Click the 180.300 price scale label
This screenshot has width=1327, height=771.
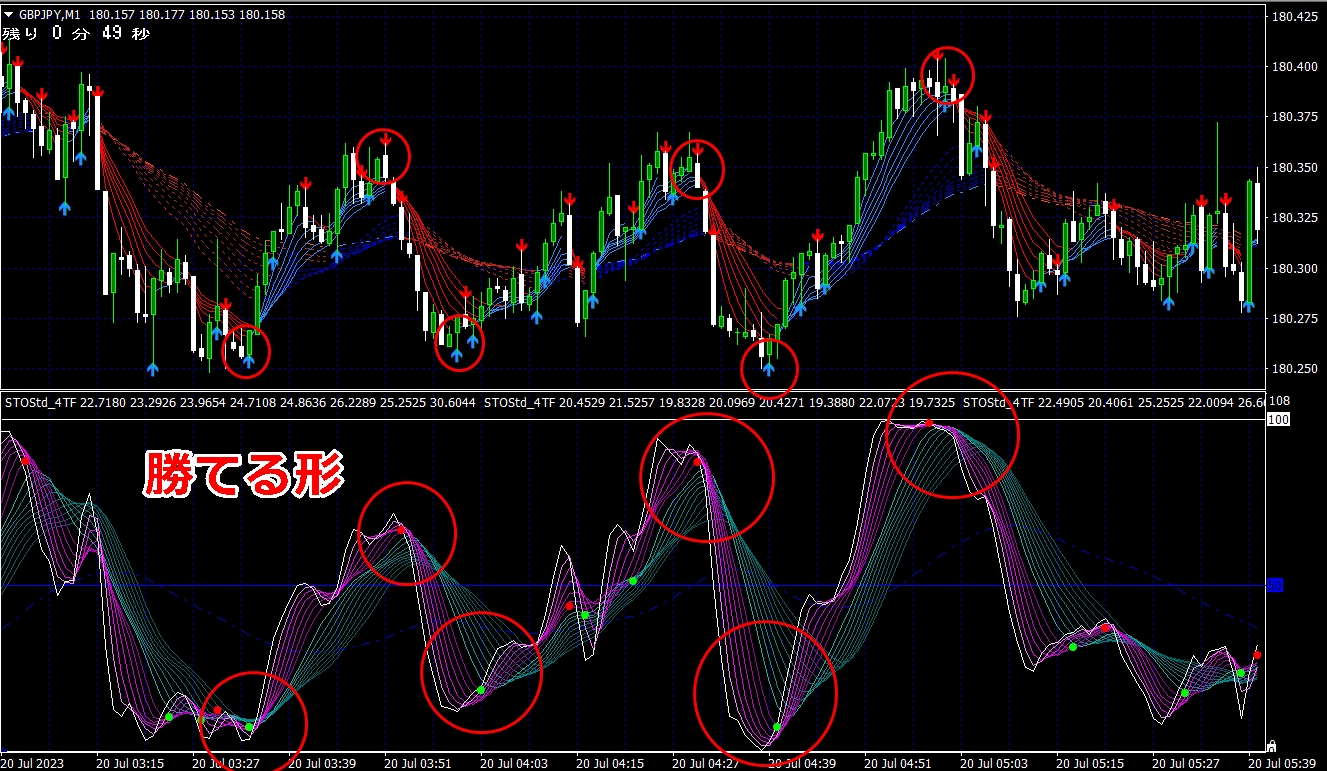[x=1295, y=269]
